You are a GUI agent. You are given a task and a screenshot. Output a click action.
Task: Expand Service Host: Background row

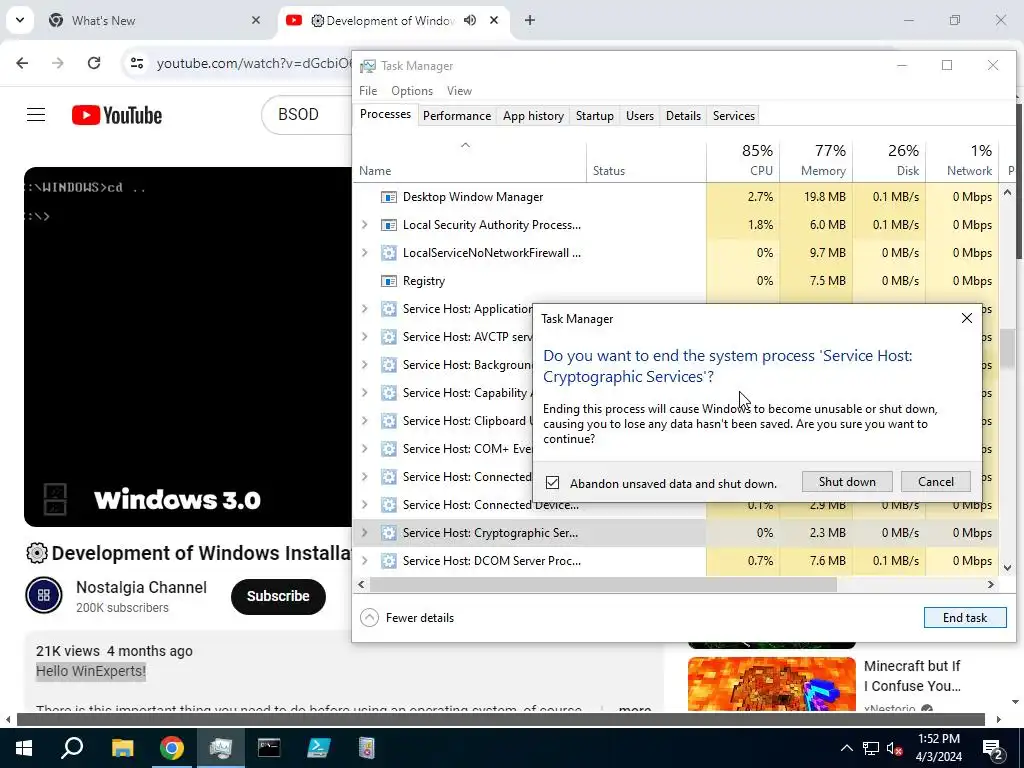point(364,364)
